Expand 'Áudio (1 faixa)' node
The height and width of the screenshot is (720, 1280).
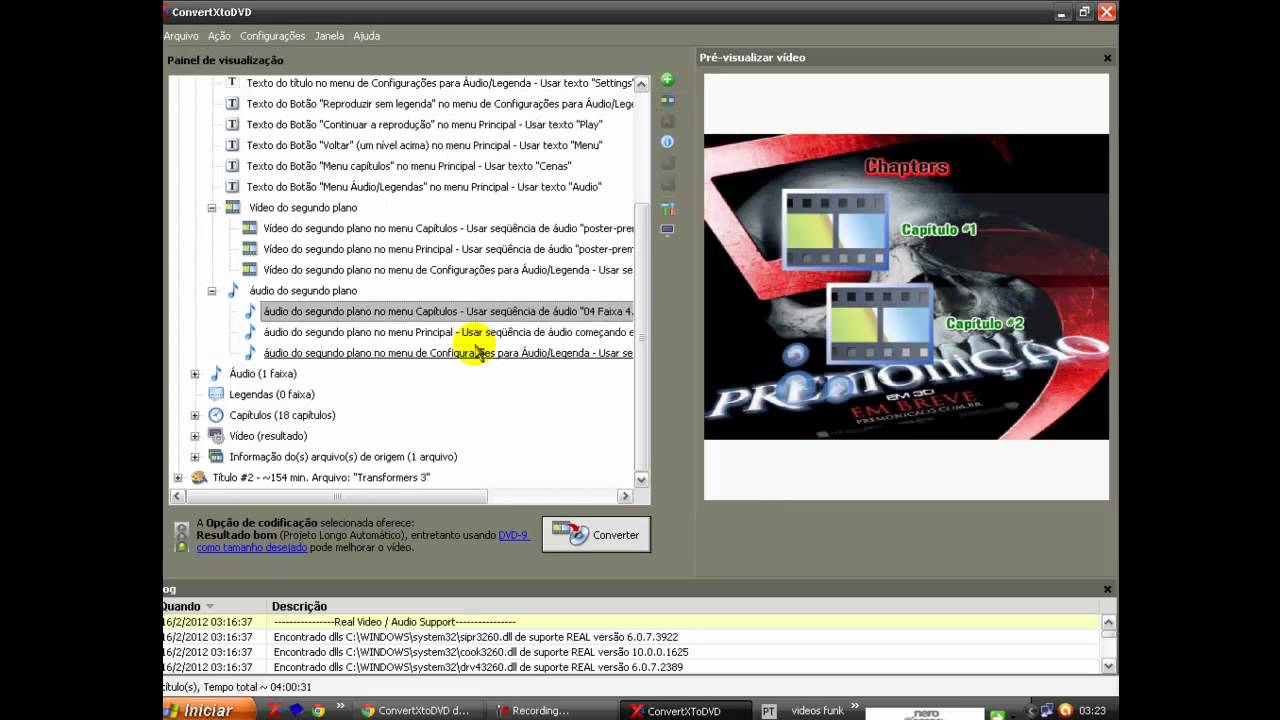[x=195, y=374]
